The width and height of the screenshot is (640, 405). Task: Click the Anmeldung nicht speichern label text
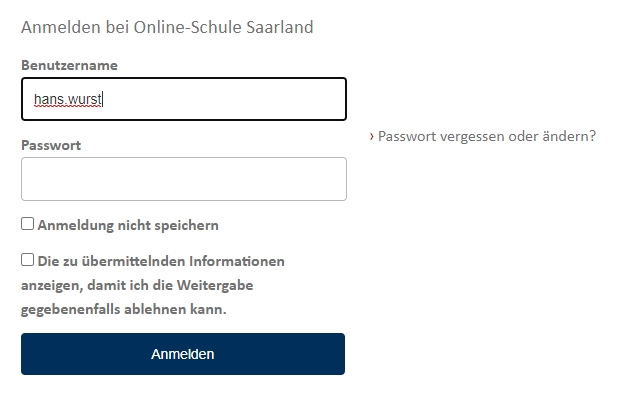coord(128,225)
